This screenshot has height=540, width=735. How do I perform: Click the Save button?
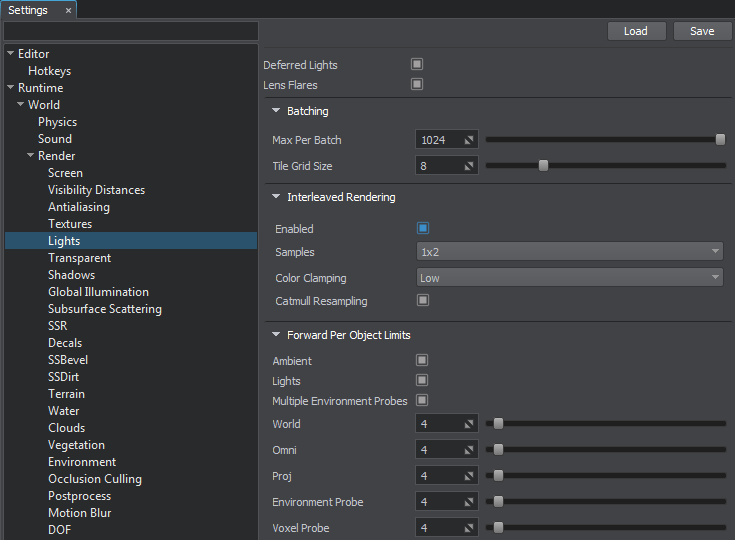coord(702,31)
